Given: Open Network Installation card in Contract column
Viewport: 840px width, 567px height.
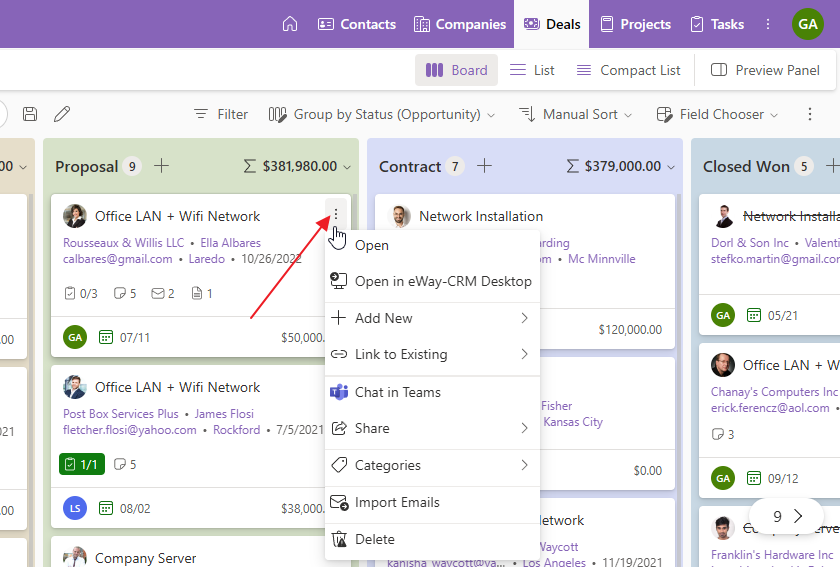Looking at the screenshot, I should pos(481,216).
